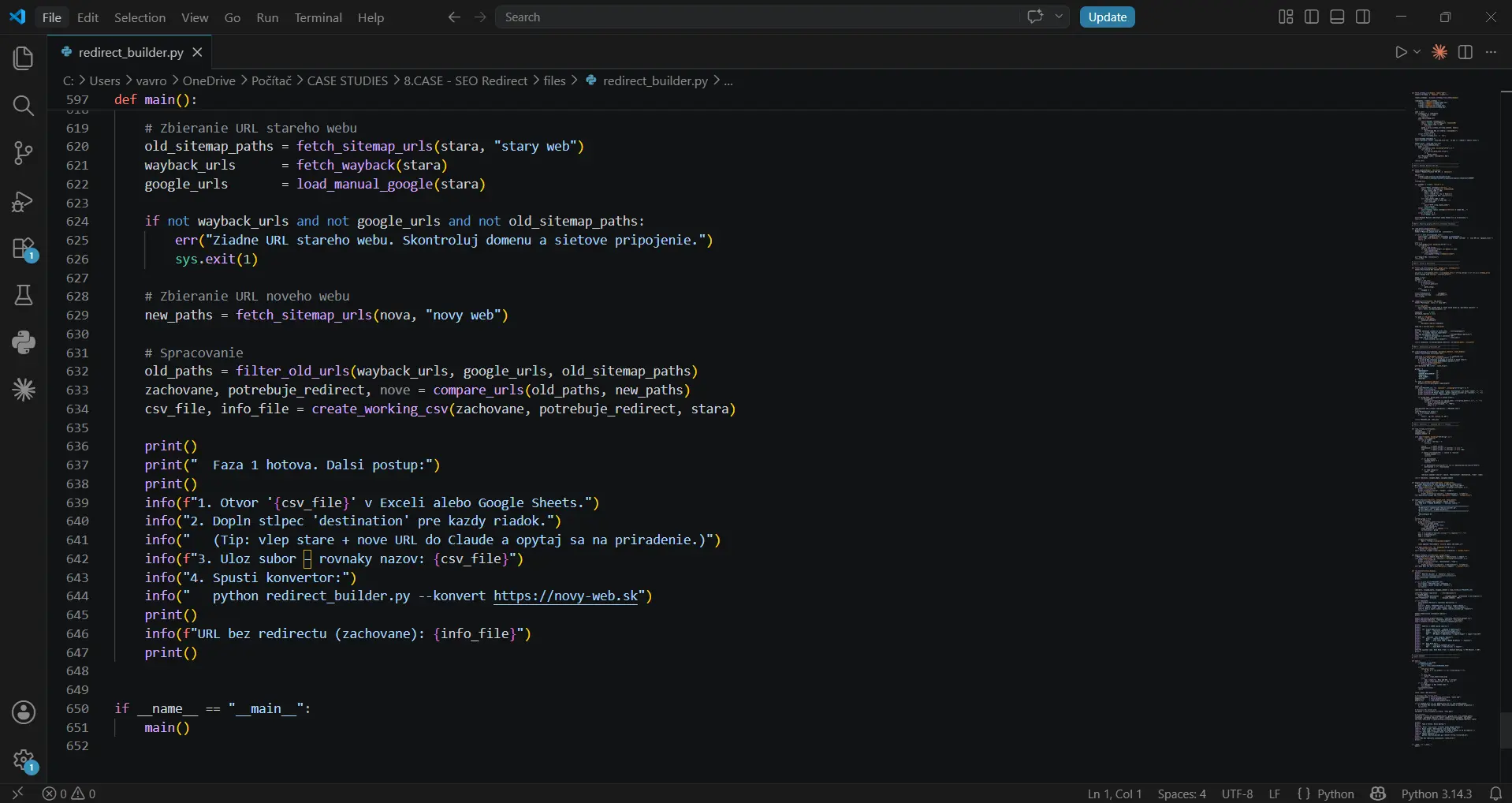Open the Search view in activity bar
Image resolution: width=1512 pixels, height=803 pixels.
[24, 106]
